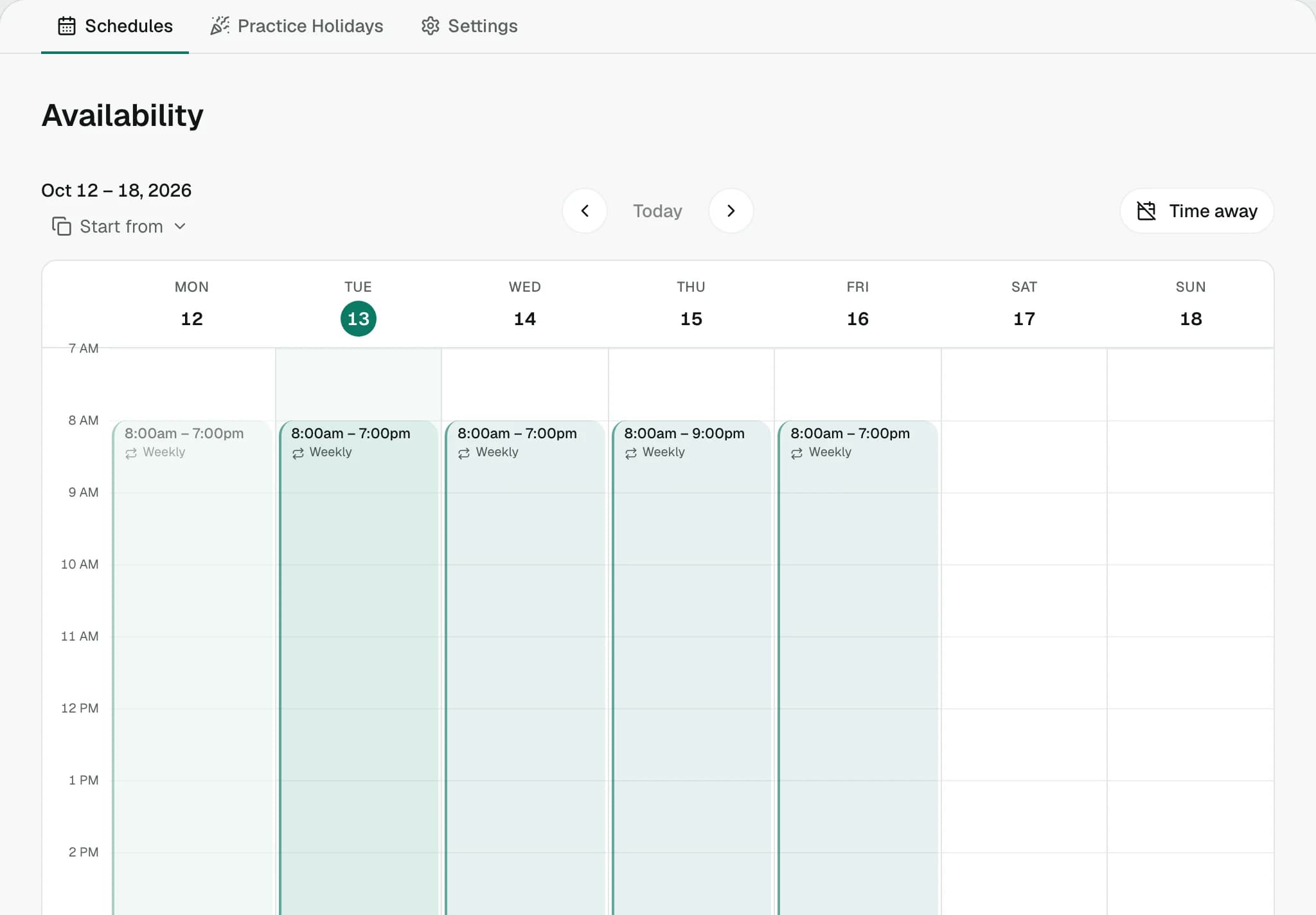Select Thursday 15 column header
The height and width of the screenshot is (915, 1316).
pos(691,305)
